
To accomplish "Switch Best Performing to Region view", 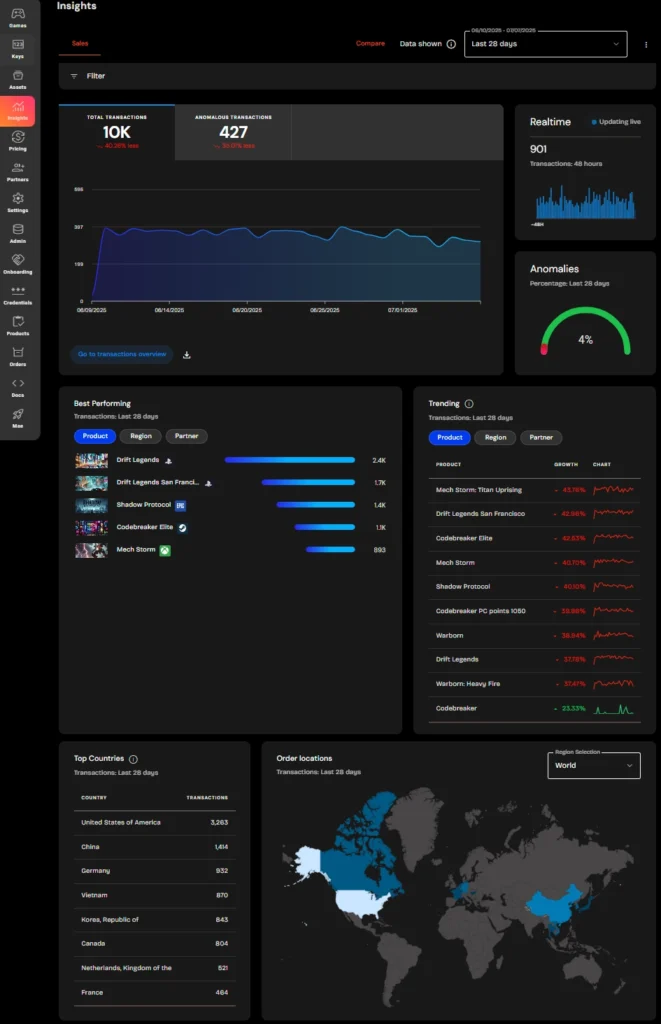I will click(141, 436).
